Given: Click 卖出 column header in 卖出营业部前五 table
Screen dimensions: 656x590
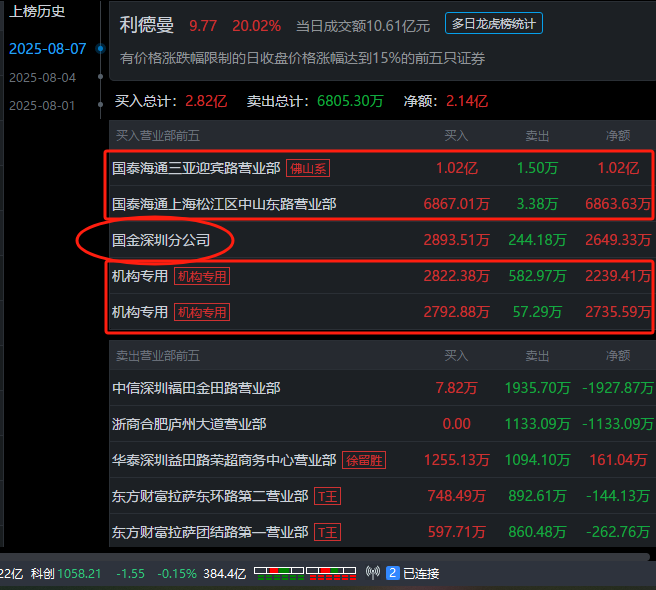Looking at the screenshot, I should coord(537,356).
